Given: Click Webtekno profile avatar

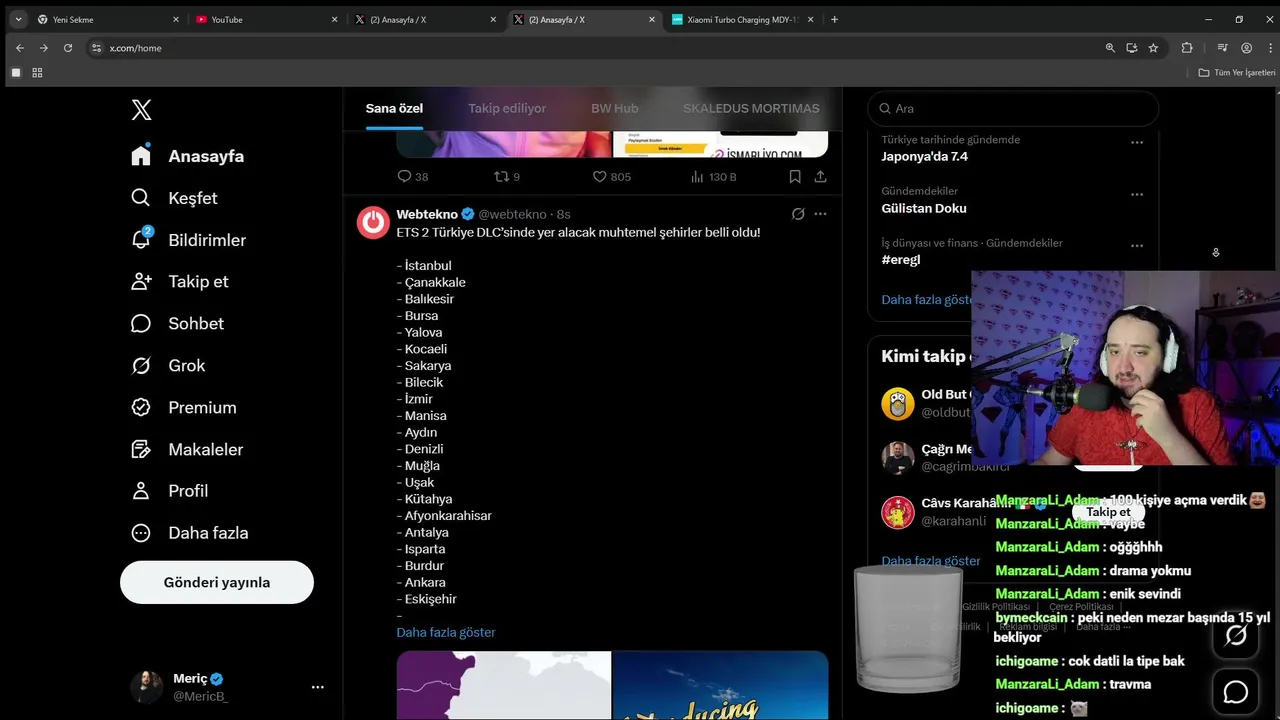Looking at the screenshot, I should coord(373,222).
